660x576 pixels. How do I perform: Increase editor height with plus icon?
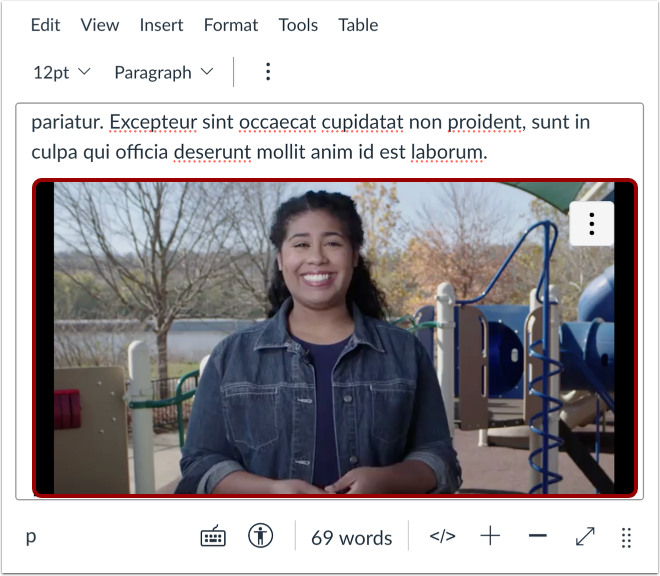490,536
